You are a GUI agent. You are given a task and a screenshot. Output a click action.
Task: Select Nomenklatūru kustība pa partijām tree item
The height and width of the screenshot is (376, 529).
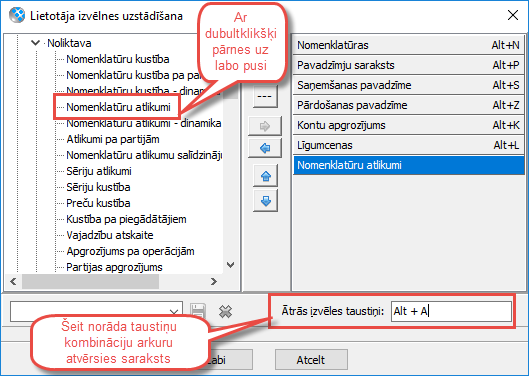coord(134,75)
